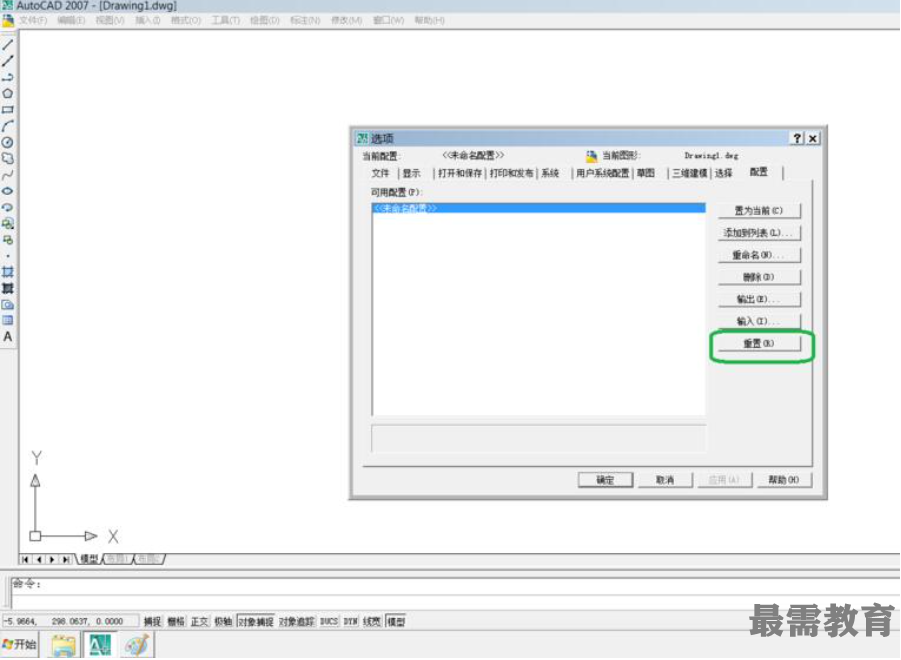Open the 工具(T) menu

[225, 20]
